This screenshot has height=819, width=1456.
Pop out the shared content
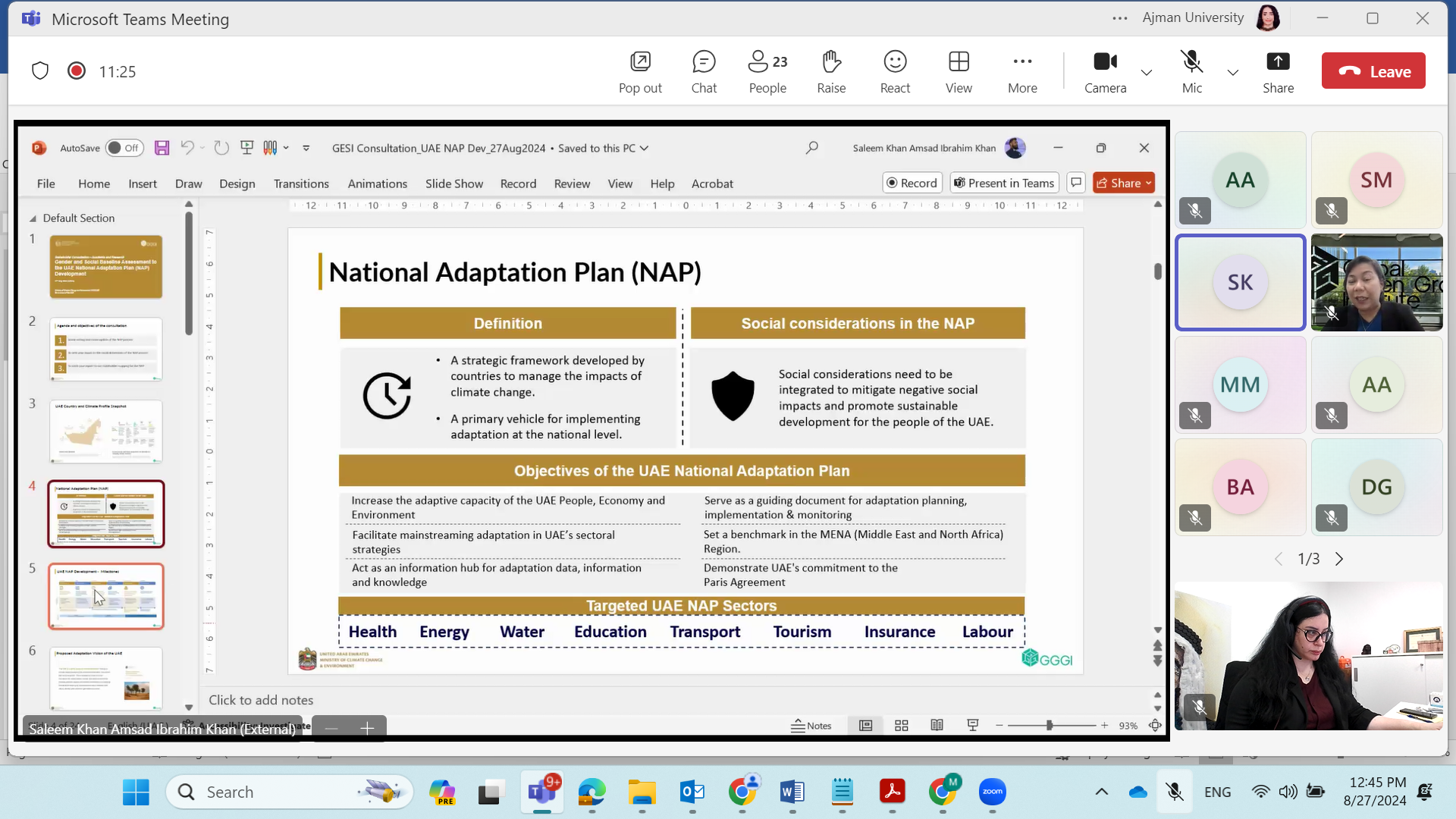tap(639, 71)
